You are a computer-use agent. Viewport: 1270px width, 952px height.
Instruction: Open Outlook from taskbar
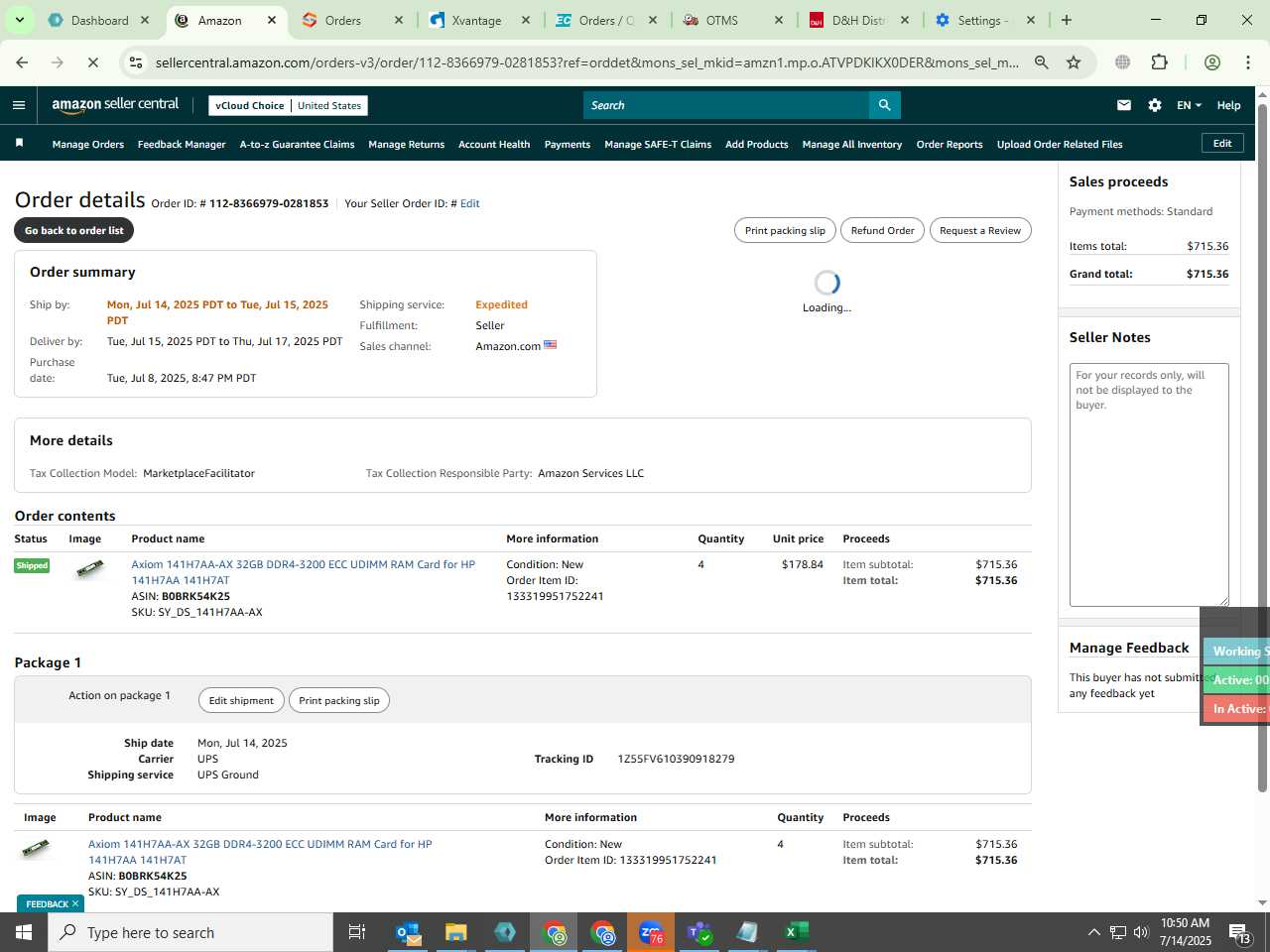408,932
